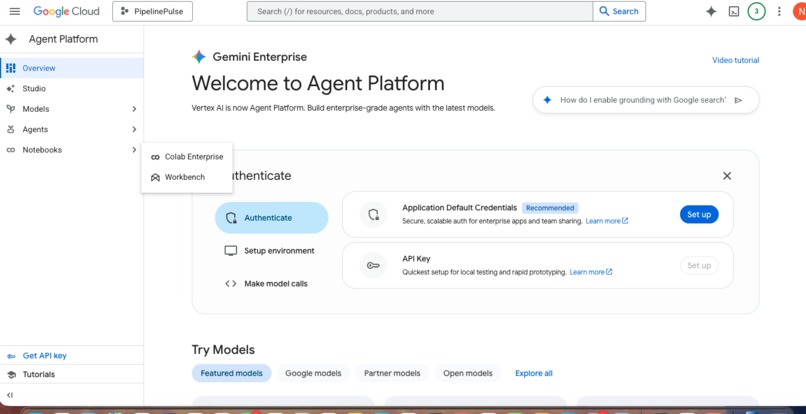The height and width of the screenshot is (414, 806).
Task: Select Notebooks in the sidebar
Action: click(72, 150)
